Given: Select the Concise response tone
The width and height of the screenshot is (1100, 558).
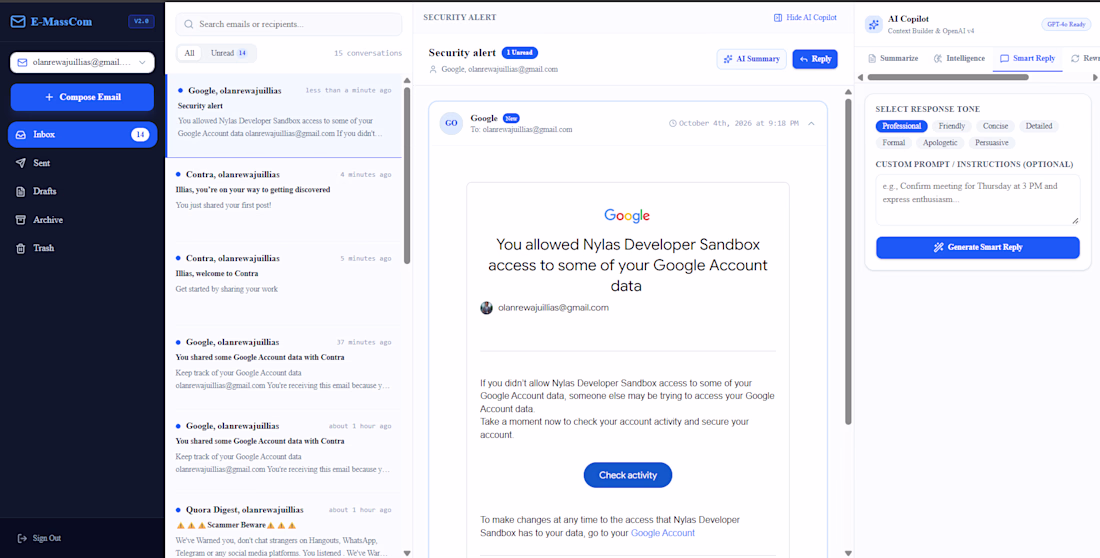Looking at the screenshot, I should click(x=995, y=126).
